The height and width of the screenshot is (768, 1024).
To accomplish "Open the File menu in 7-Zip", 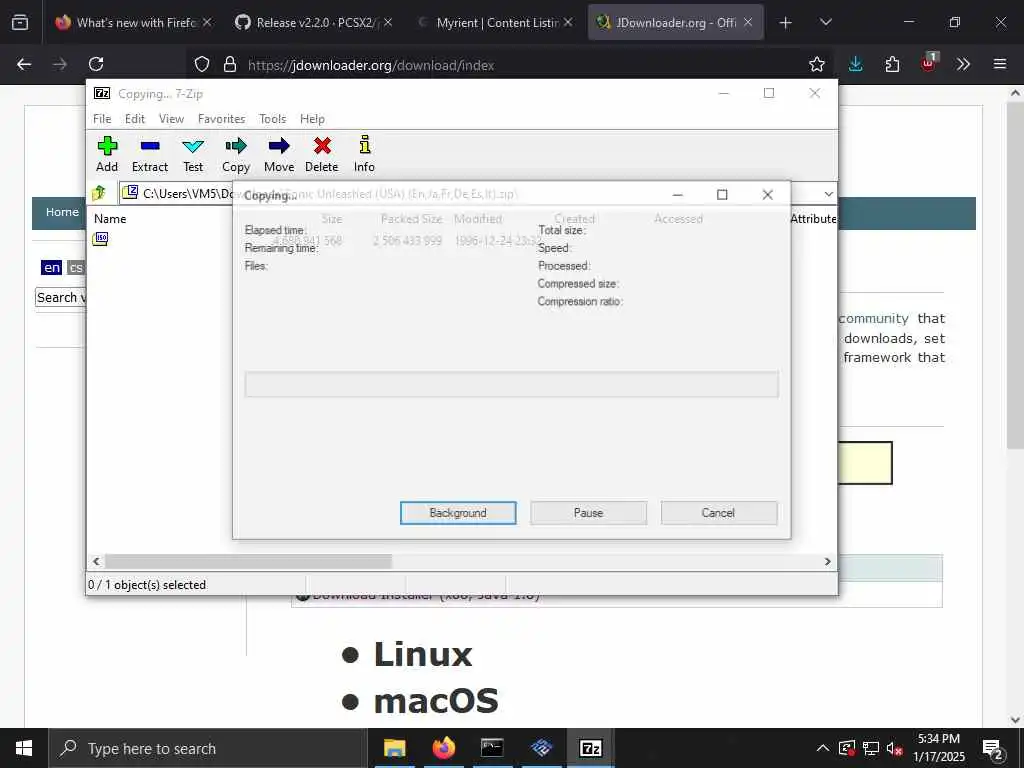I will 102,119.
